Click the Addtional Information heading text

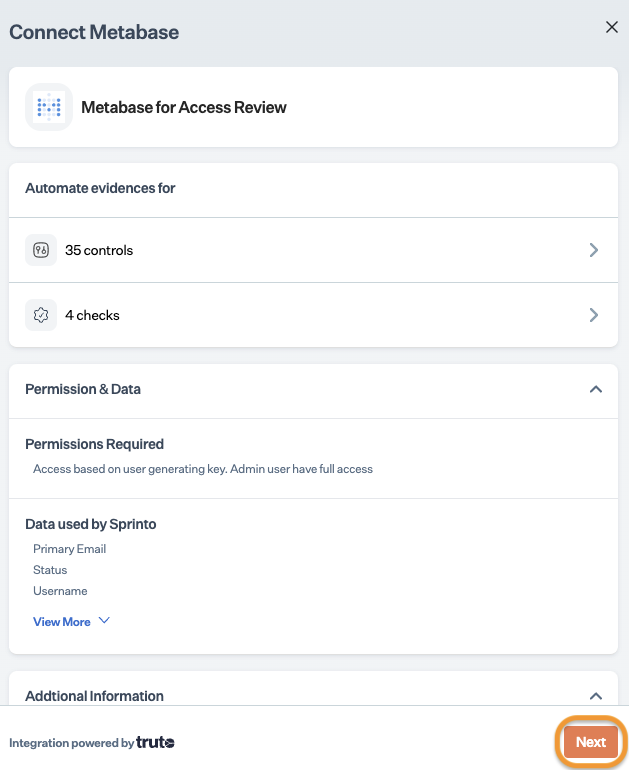[94, 696]
